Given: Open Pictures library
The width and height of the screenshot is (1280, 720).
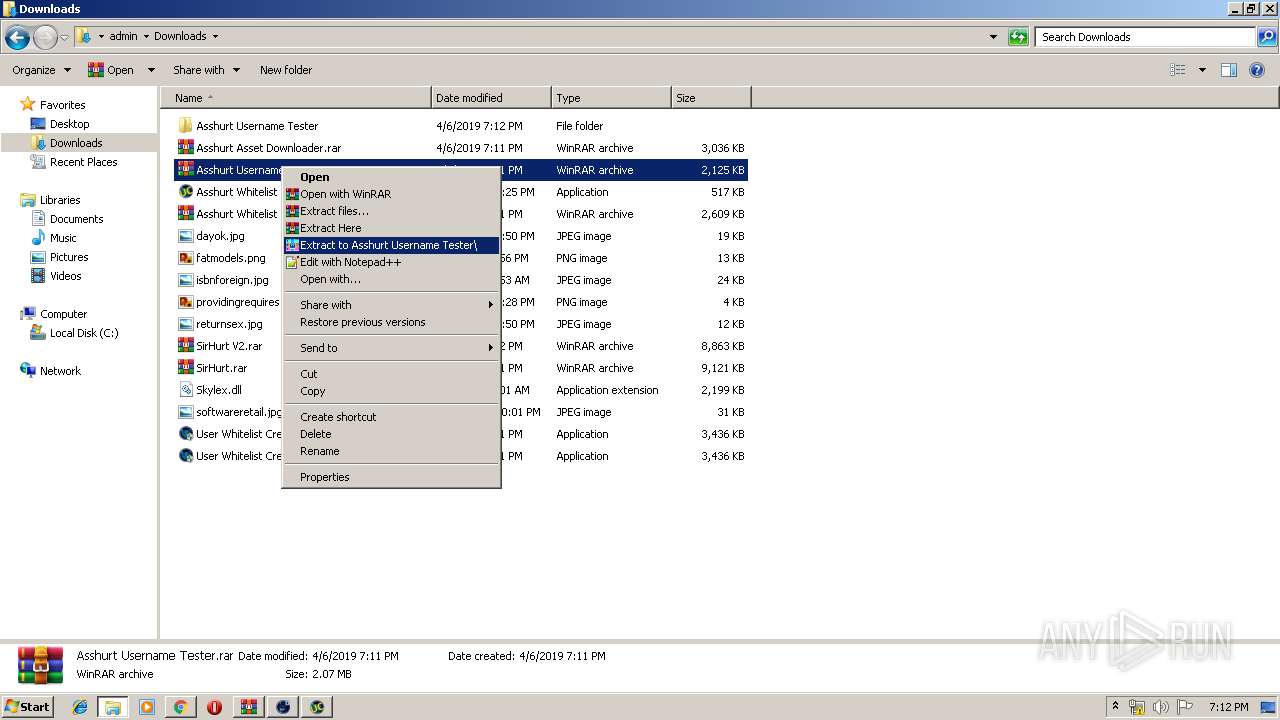Looking at the screenshot, I should 69,257.
